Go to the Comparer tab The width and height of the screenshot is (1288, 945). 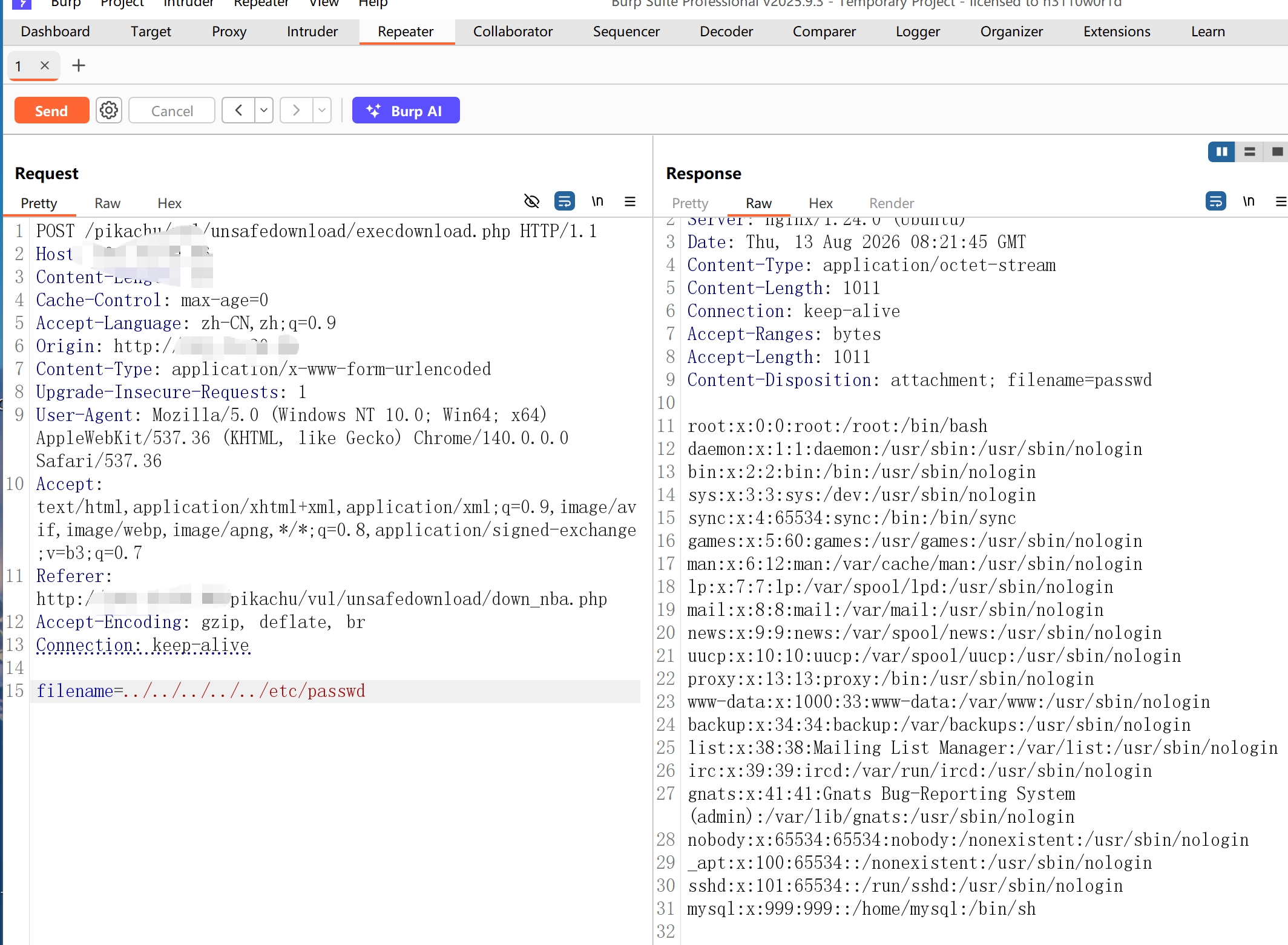(x=824, y=31)
